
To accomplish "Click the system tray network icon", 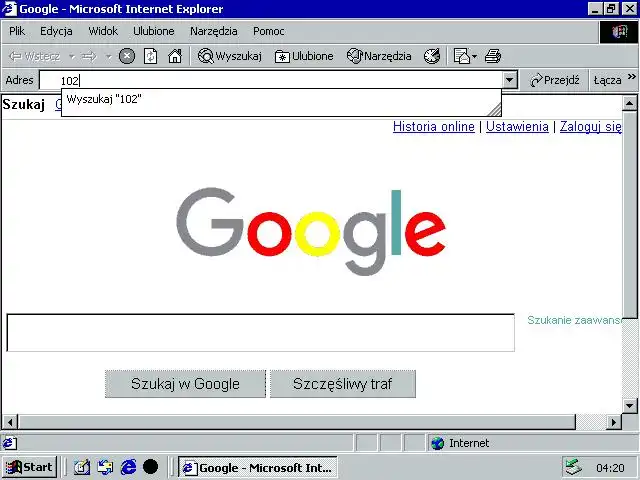I will coord(573,468).
